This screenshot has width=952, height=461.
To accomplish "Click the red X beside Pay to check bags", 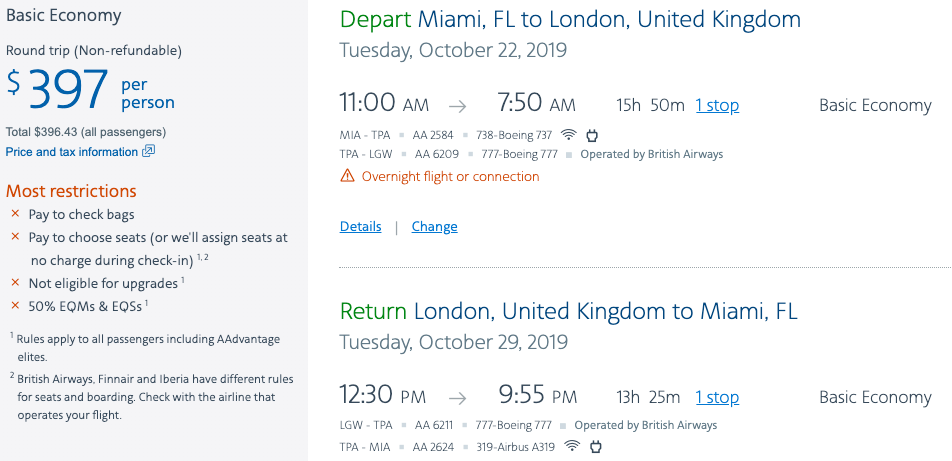I will [15, 214].
